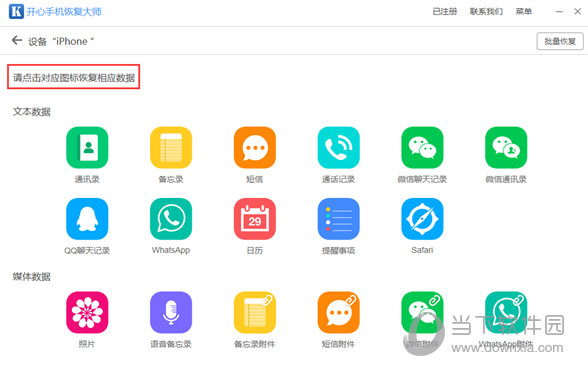Open the 短信 messages recovery icon

point(255,147)
